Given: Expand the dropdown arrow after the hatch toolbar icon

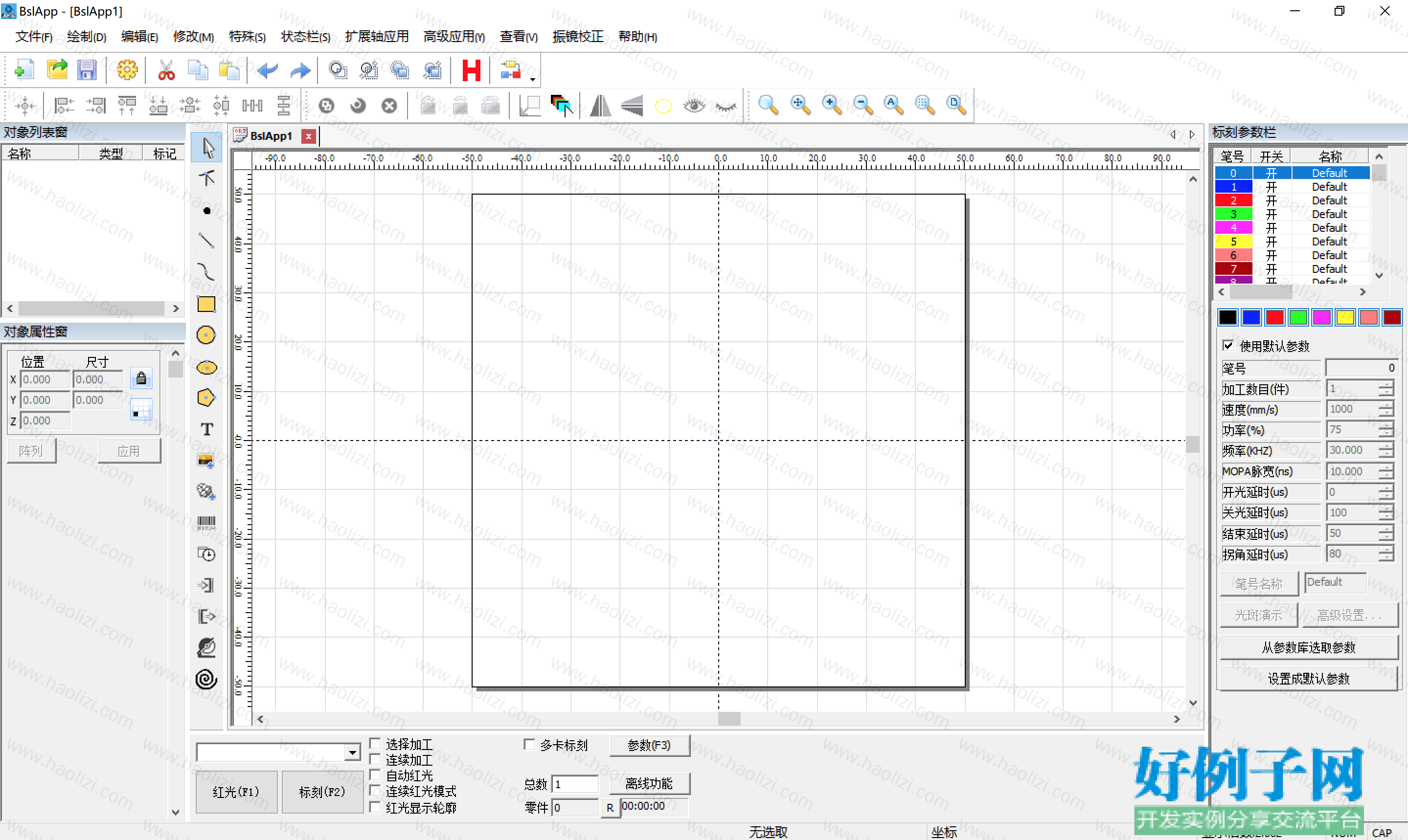Looking at the screenshot, I should point(532,79).
